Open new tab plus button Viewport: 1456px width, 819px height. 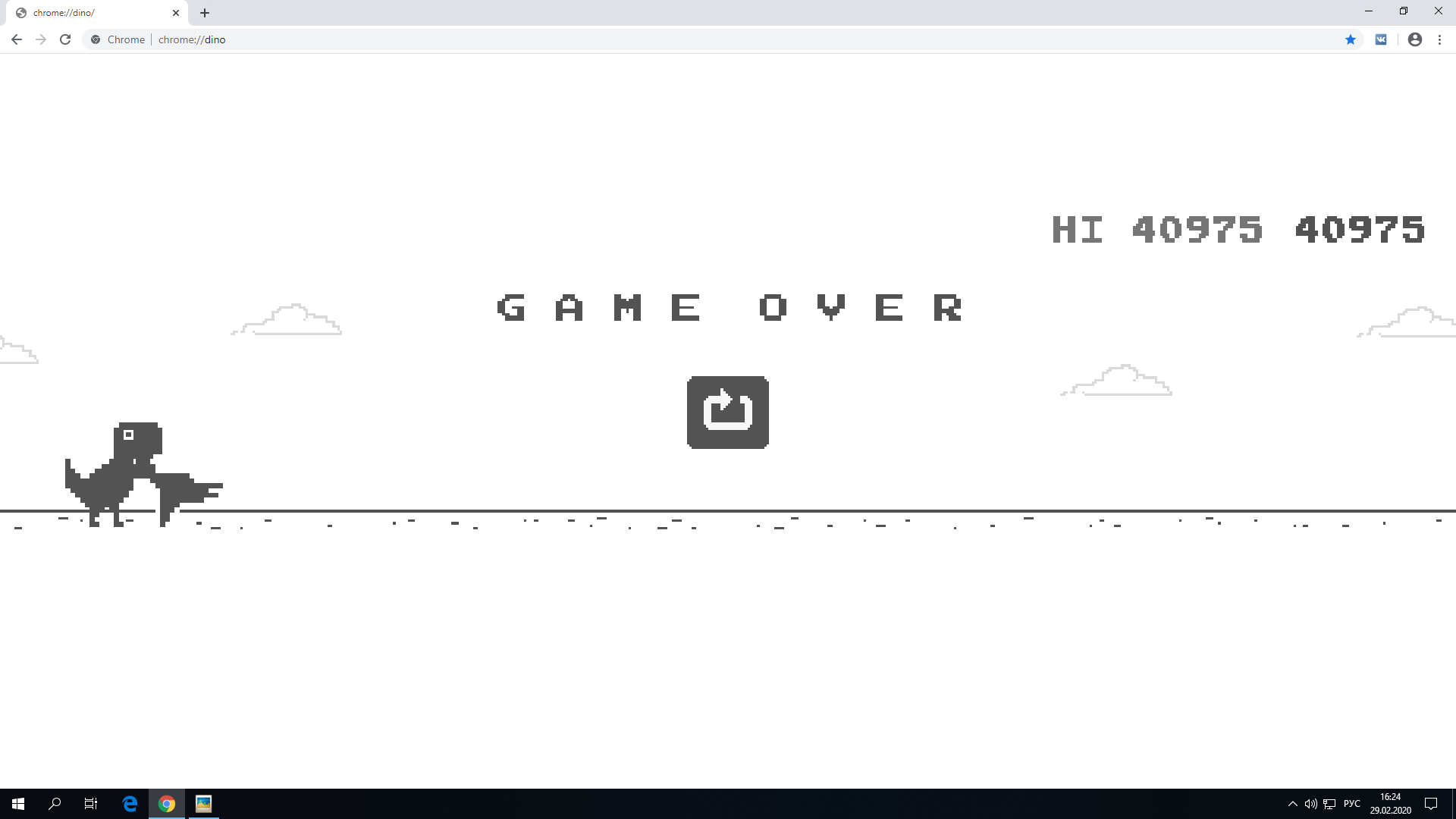(205, 13)
